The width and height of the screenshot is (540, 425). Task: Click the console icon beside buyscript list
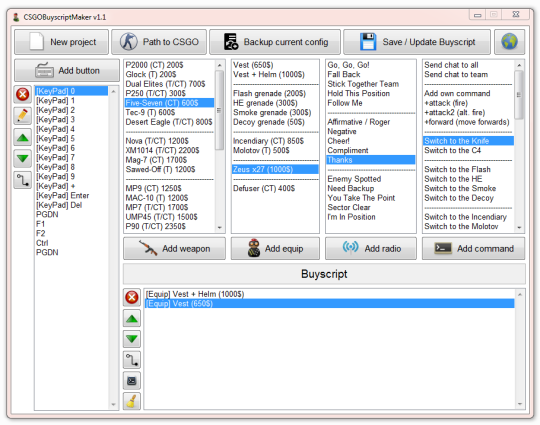(132, 381)
